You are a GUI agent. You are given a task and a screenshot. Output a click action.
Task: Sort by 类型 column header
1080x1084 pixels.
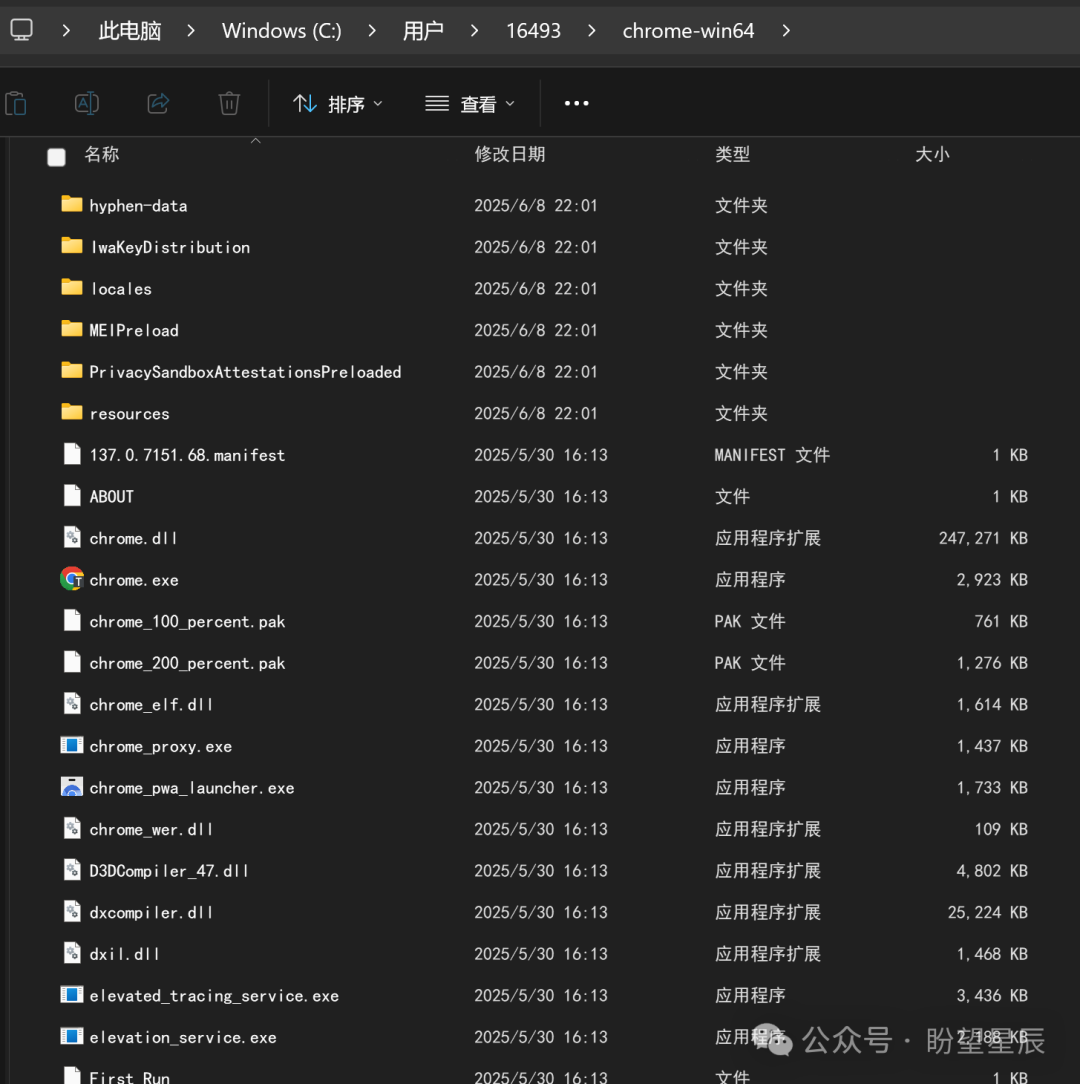click(x=732, y=154)
